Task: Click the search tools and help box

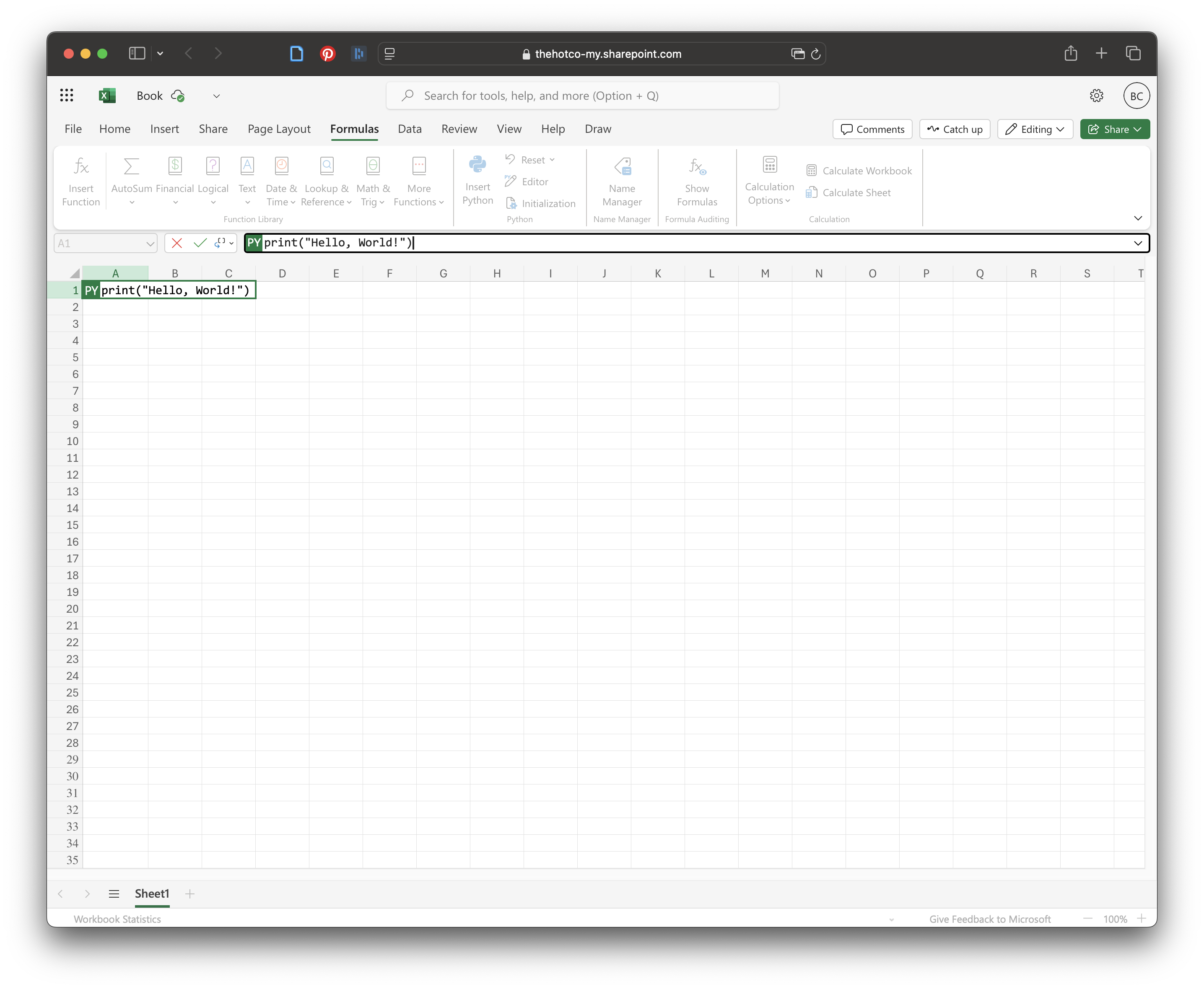Action: [582, 96]
